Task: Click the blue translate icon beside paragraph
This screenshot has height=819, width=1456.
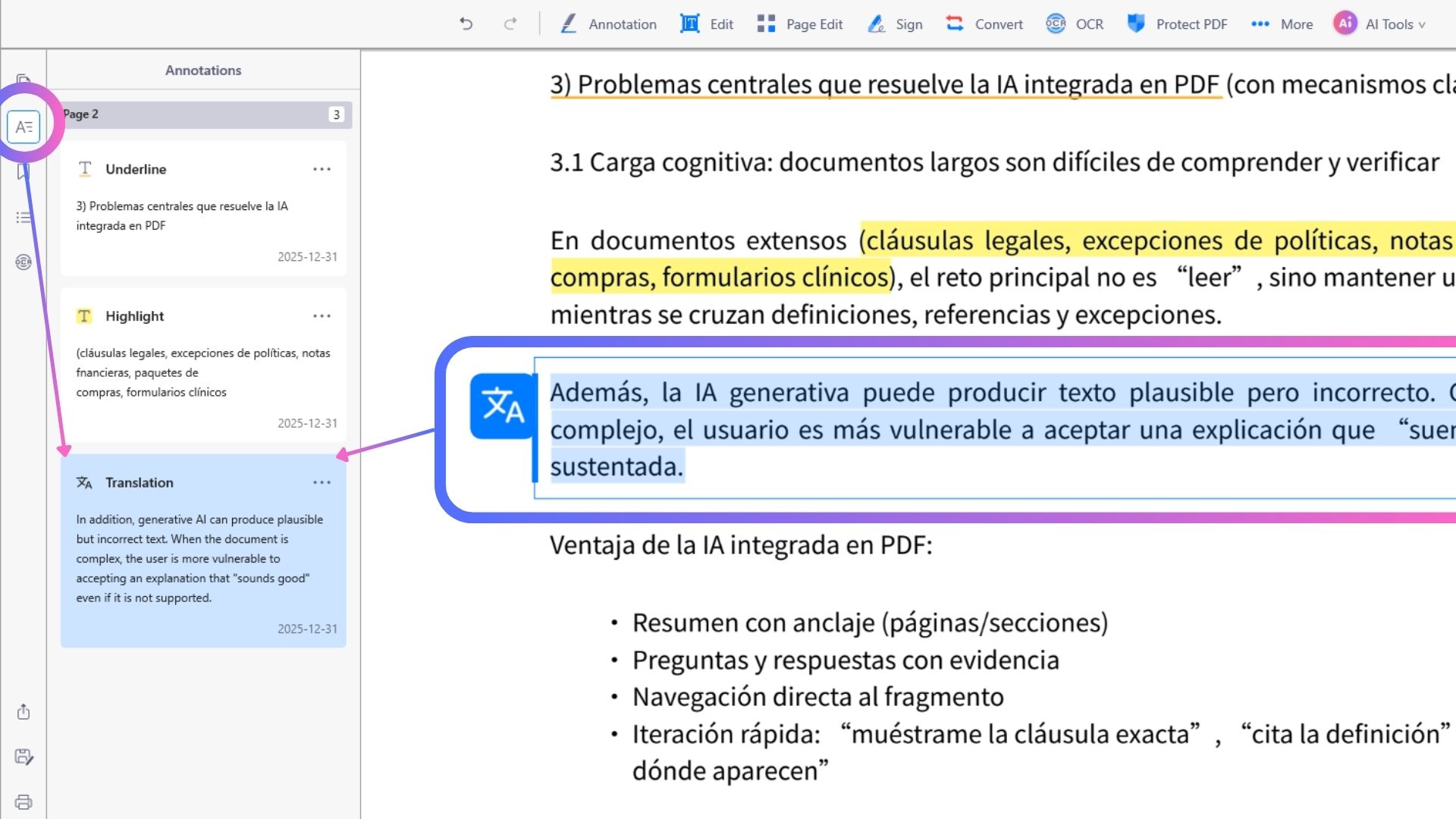Action: [503, 406]
